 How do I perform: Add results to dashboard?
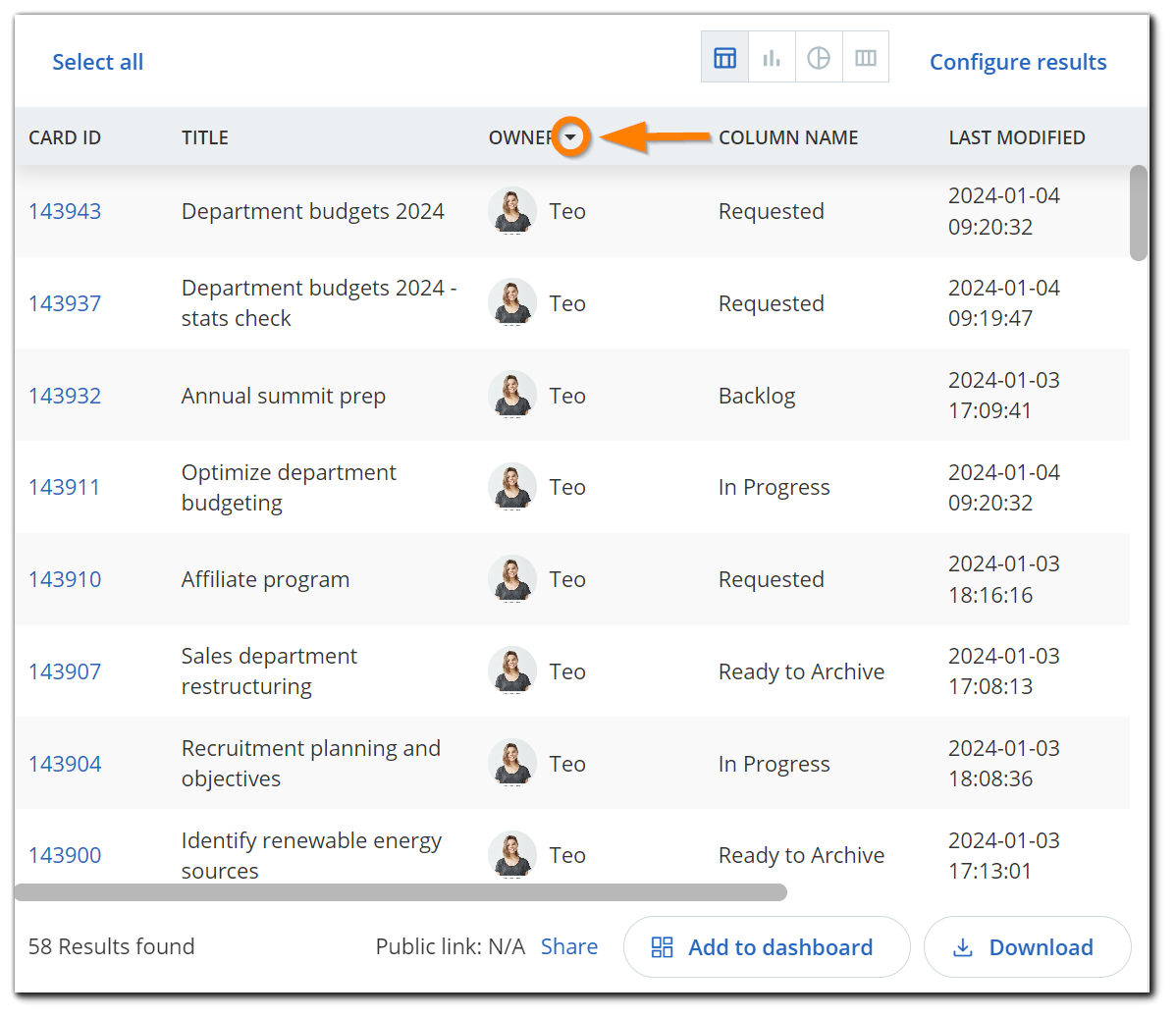pos(767,947)
